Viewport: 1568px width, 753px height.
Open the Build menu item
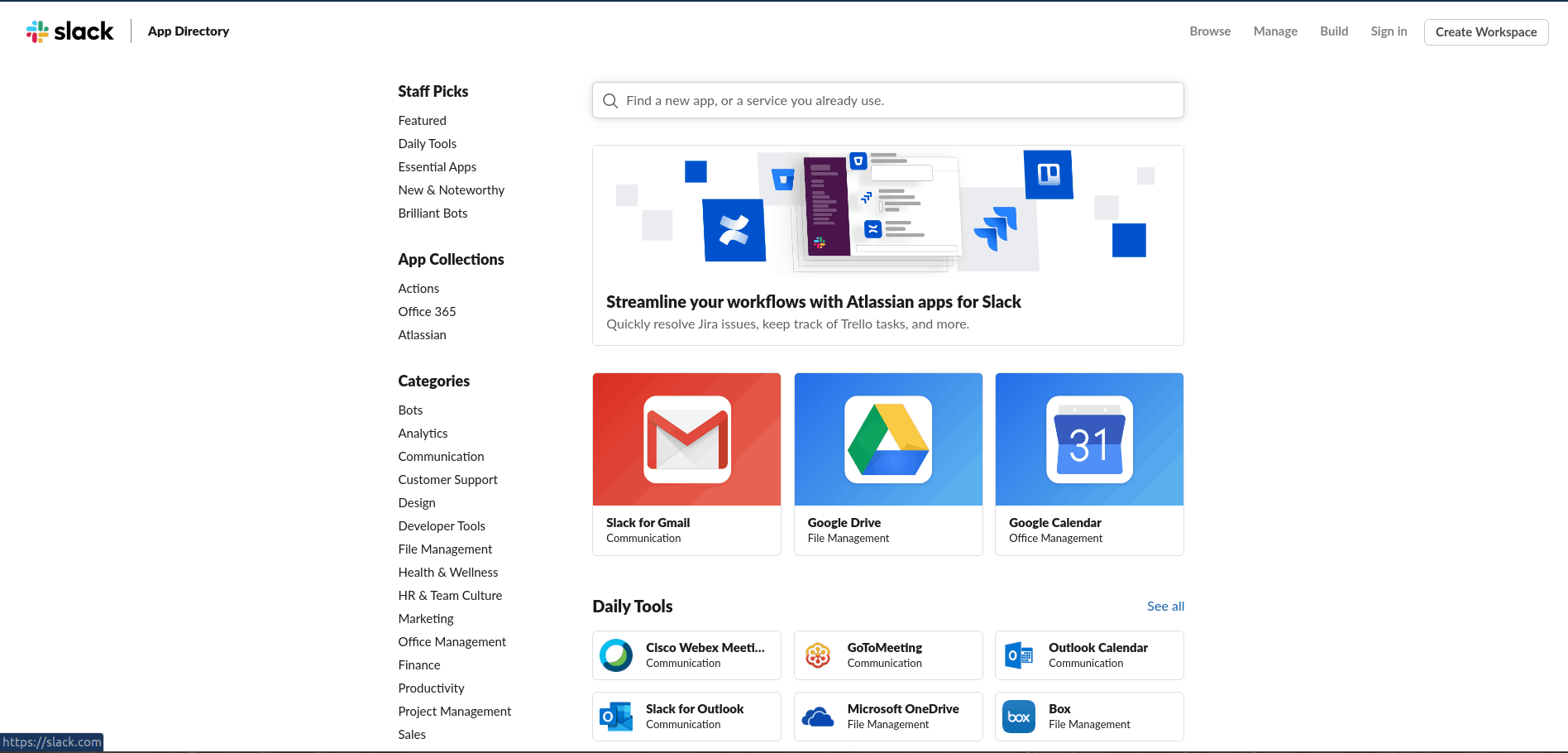pos(1334,31)
